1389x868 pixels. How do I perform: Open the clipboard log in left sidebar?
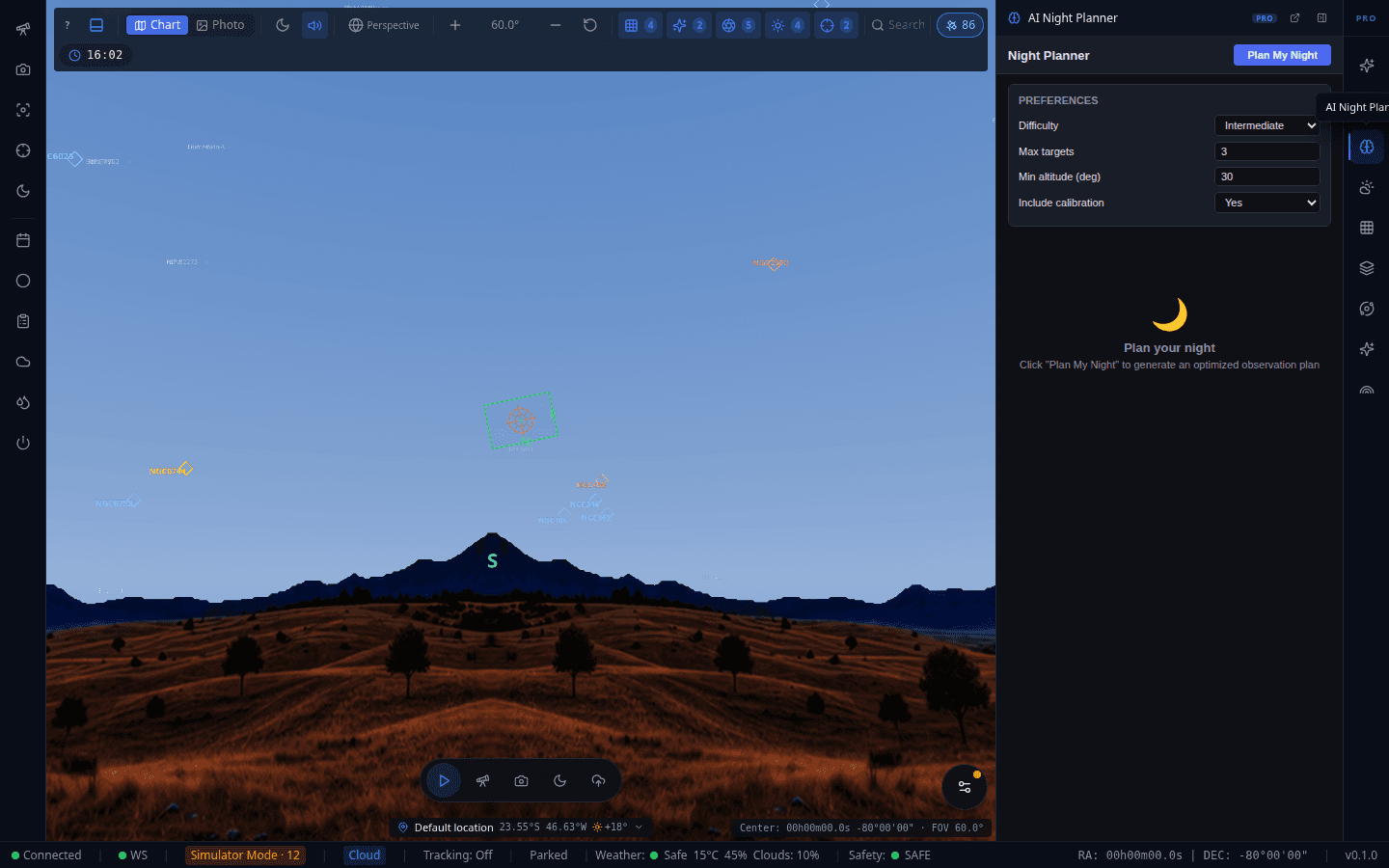pos(23,321)
